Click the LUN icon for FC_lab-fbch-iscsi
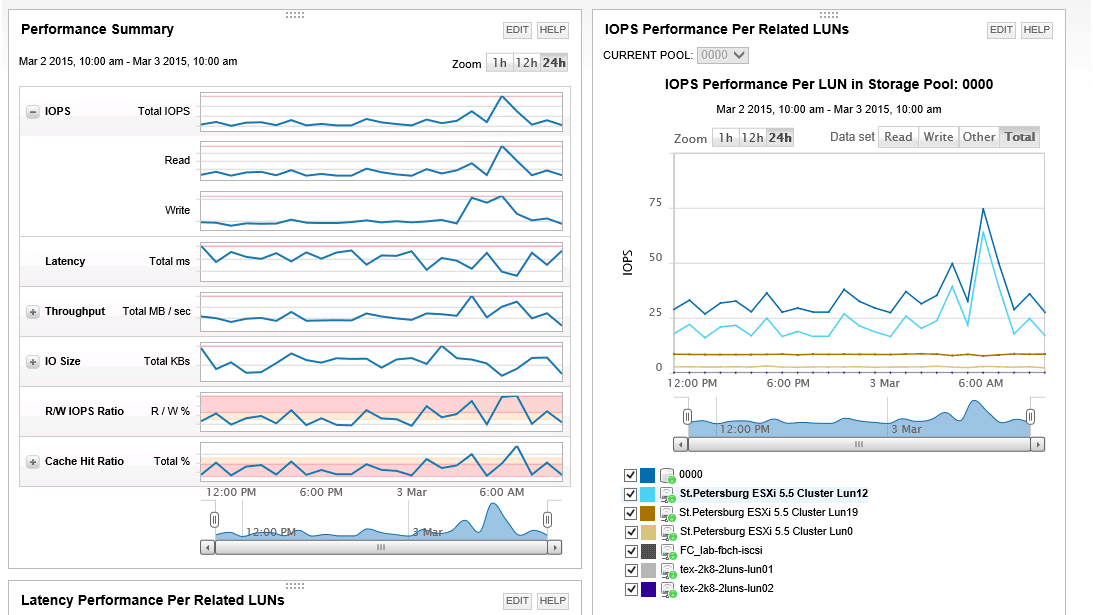 pyautogui.click(x=668, y=550)
